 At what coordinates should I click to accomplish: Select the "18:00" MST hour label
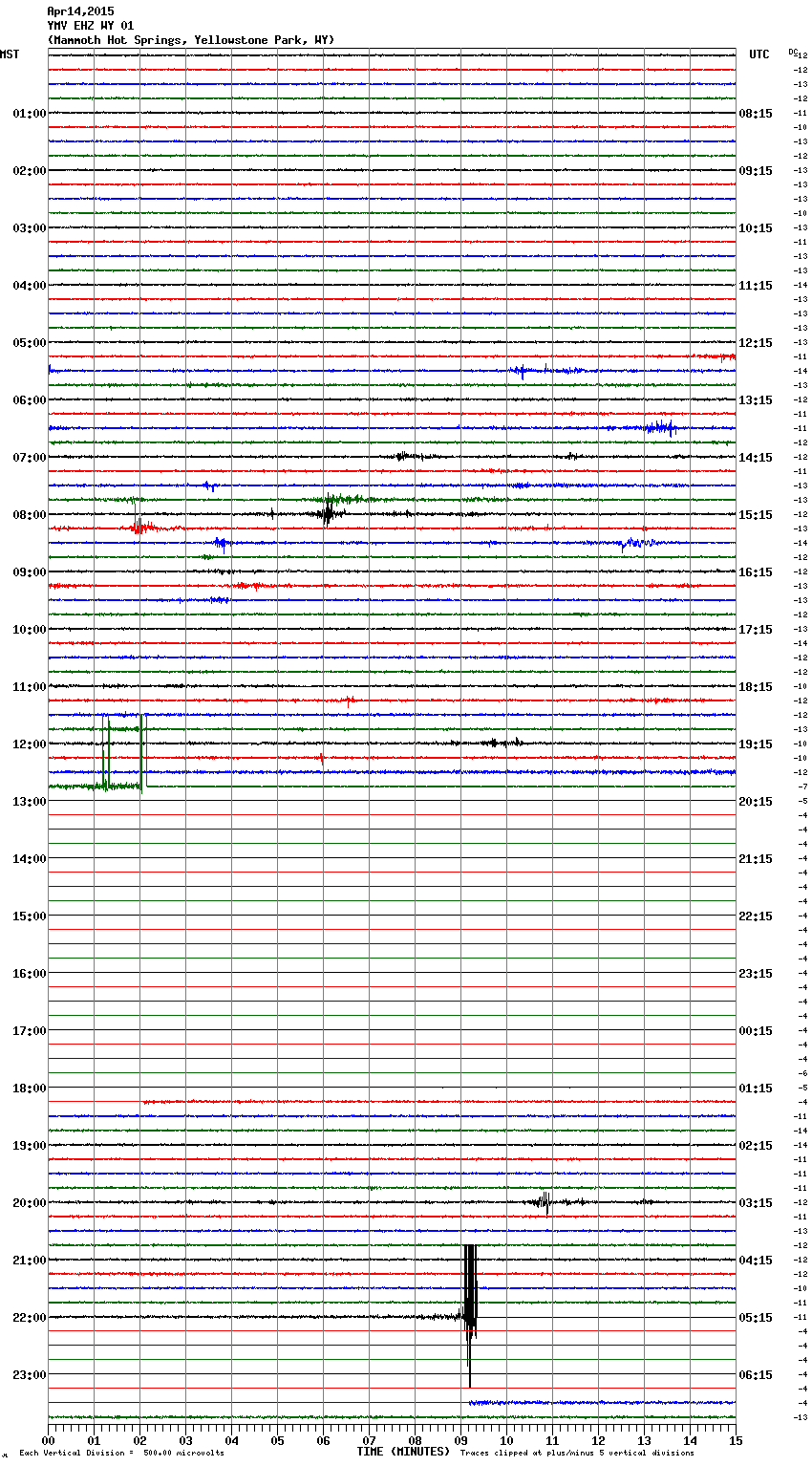click(30, 1089)
